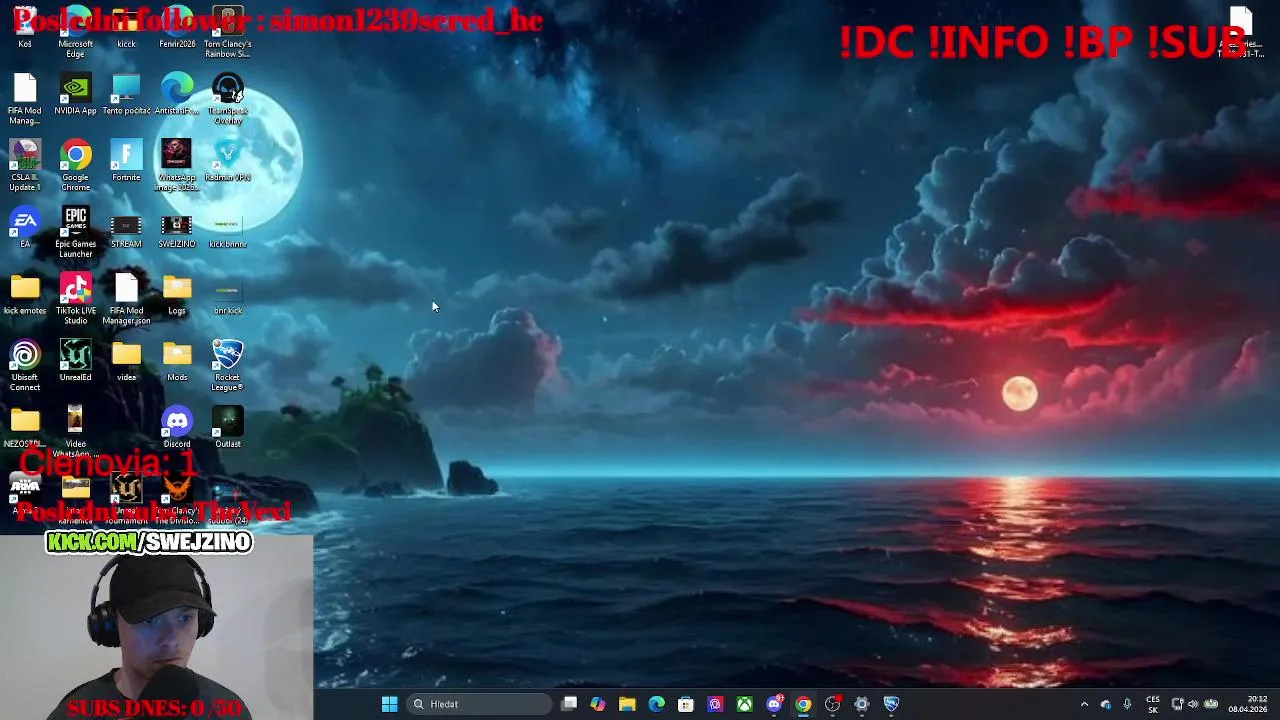This screenshot has height=720, width=1280.
Task: Open Task View from the taskbar
Action: [x=569, y=704]
